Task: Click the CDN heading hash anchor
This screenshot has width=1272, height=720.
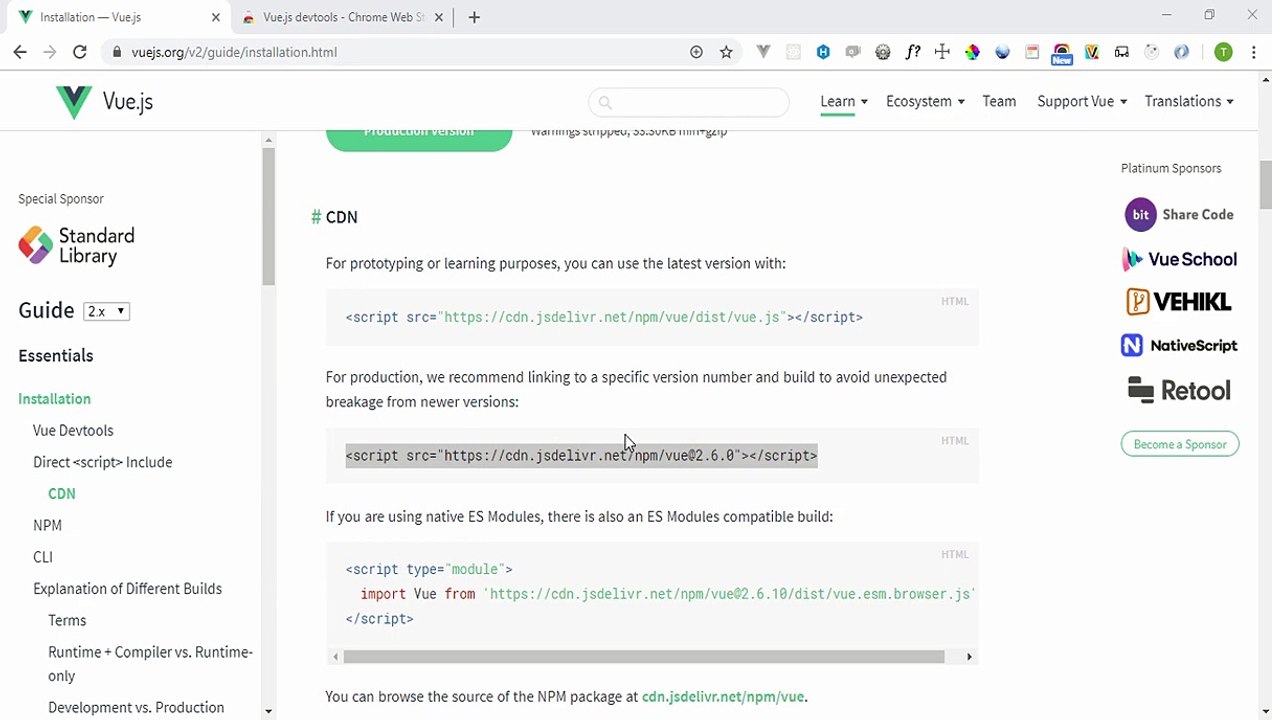Action: [316, 217]
